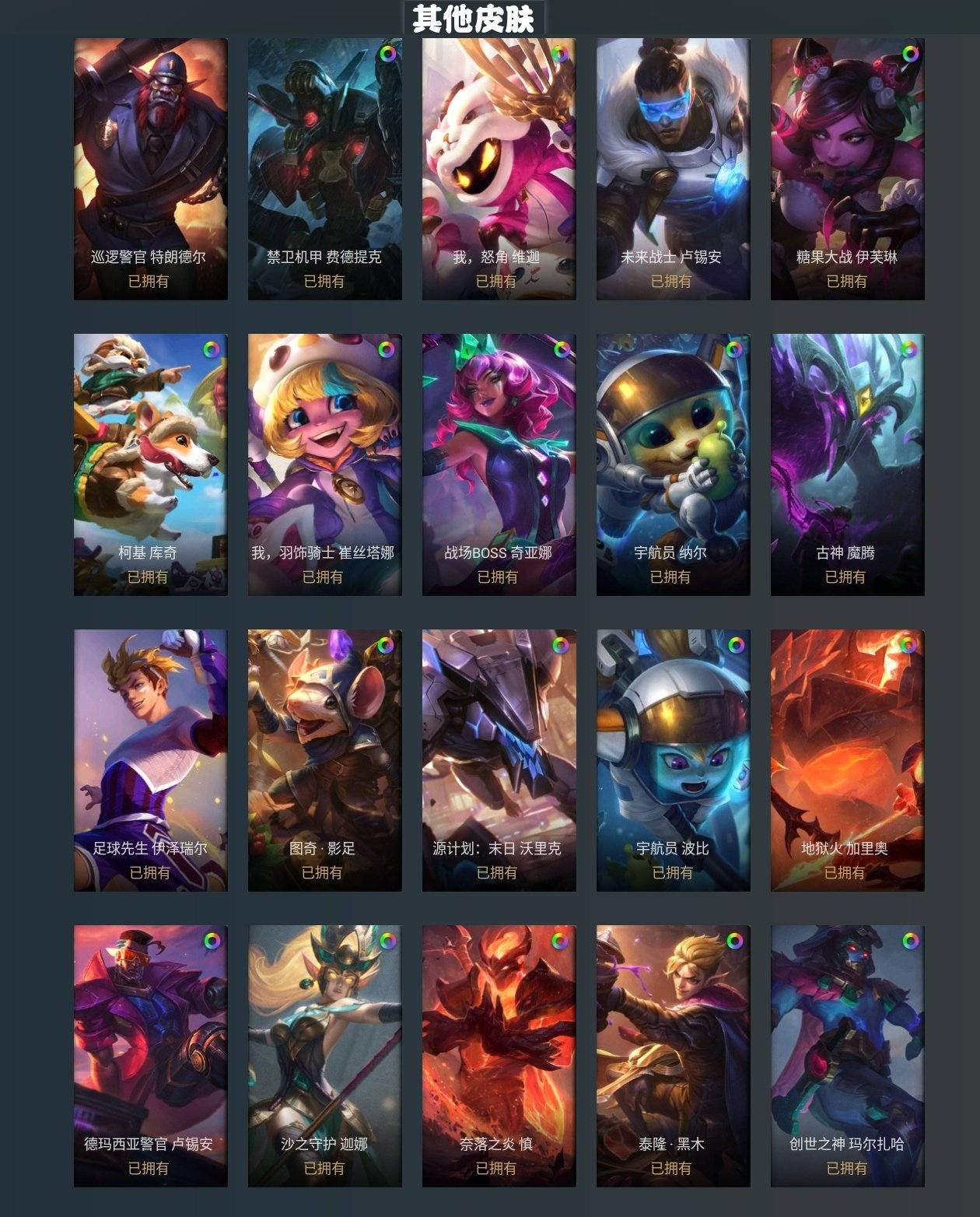The image size is (980, 1217).
Task: Open the 地狱火 加里奥 skin card
Action: point(847,760)
